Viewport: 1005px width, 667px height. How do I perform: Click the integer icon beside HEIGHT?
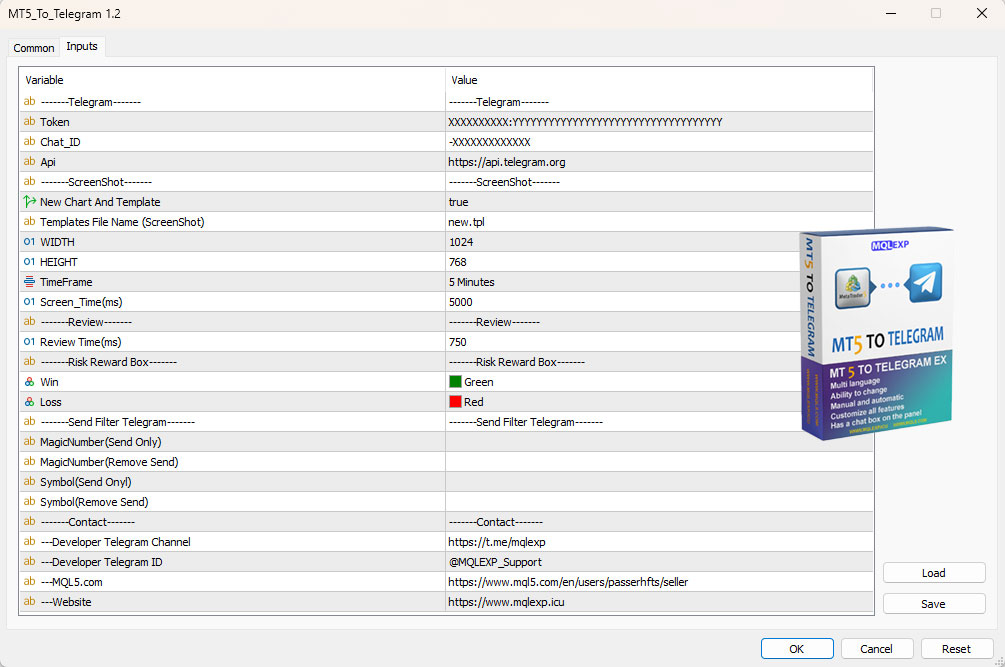coord(29,261)
